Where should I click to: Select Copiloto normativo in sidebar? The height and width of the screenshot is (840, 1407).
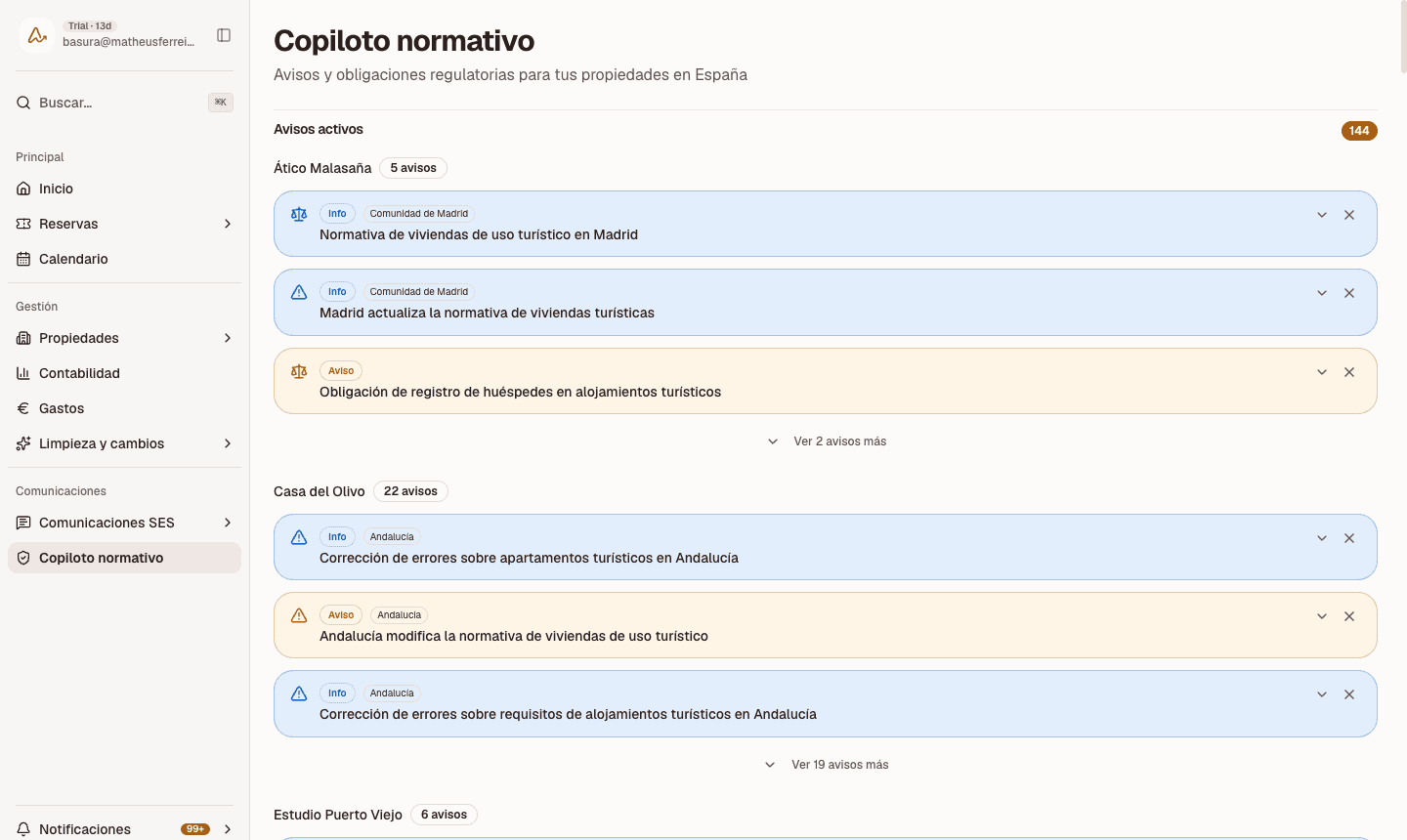pyautogui.click(x=124, y=558)
